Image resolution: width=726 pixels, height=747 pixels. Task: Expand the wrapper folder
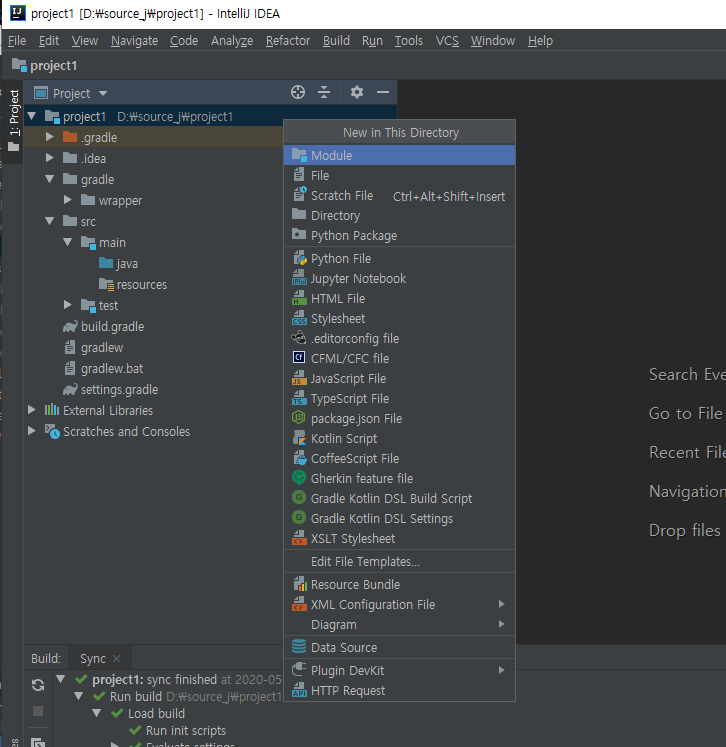[x=68, y=200]
